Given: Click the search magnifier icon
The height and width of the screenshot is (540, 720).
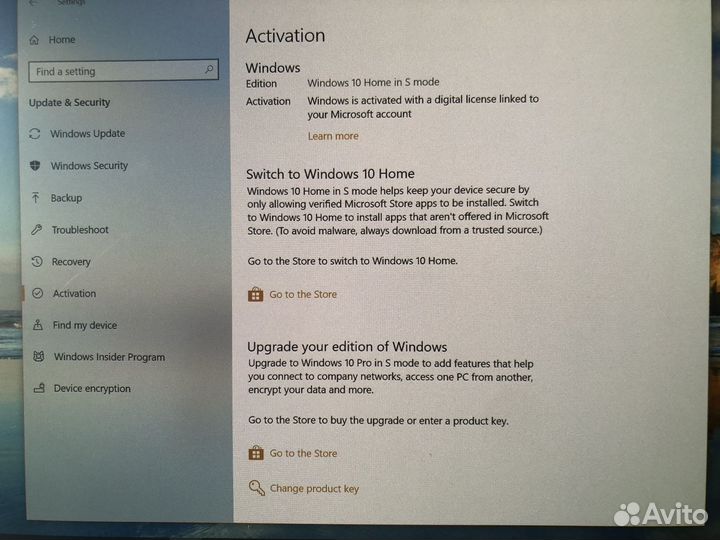Looking at the screenshot, I should 209,70.
